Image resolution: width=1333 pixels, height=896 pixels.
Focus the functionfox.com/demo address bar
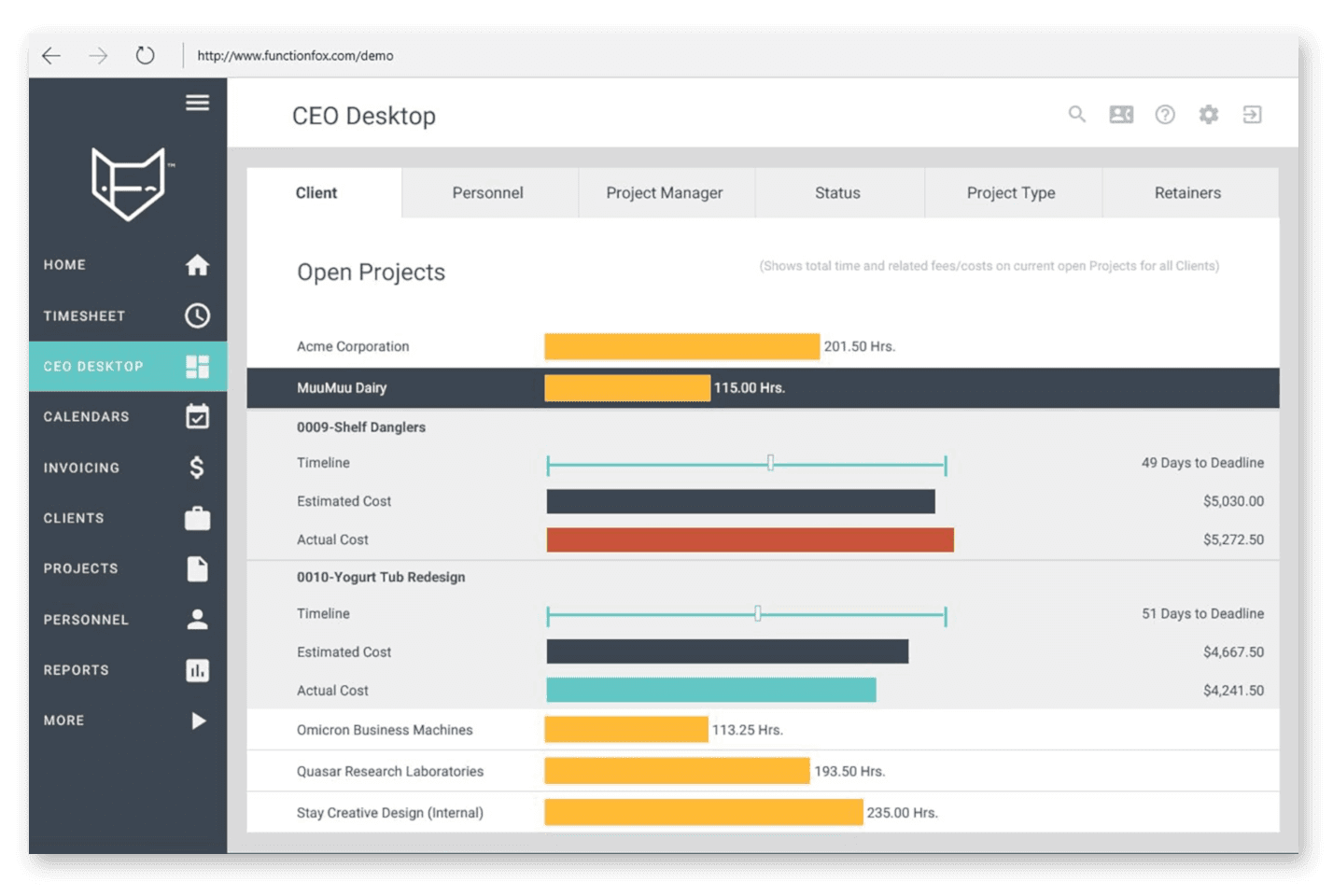click(295, 56)
